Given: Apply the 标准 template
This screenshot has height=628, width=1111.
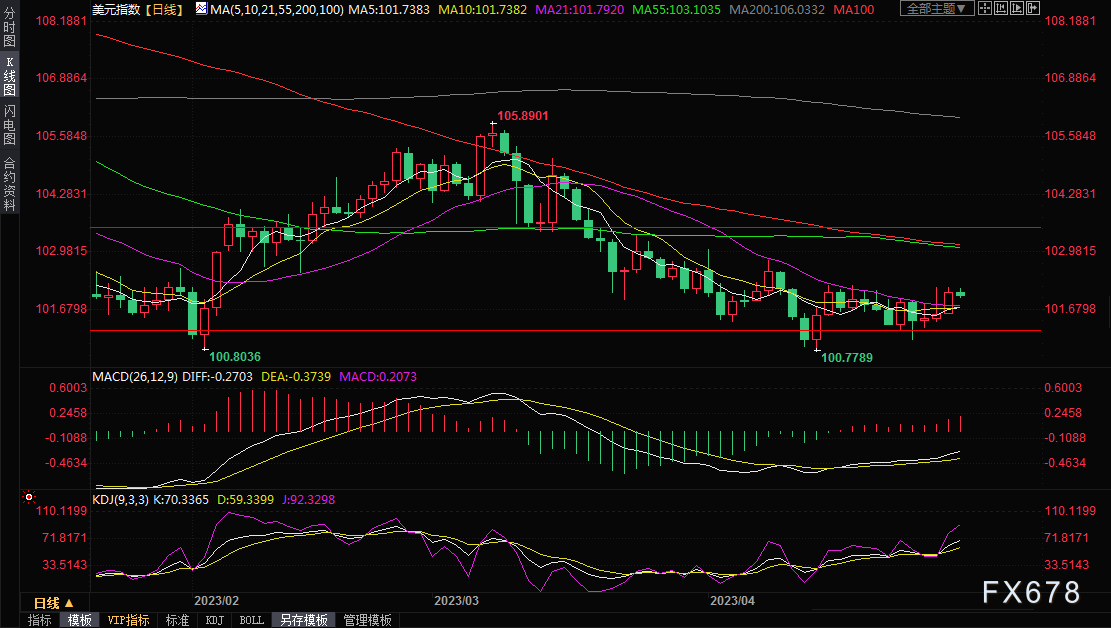Looking at the screenshot, I should [x=177, y=620].
